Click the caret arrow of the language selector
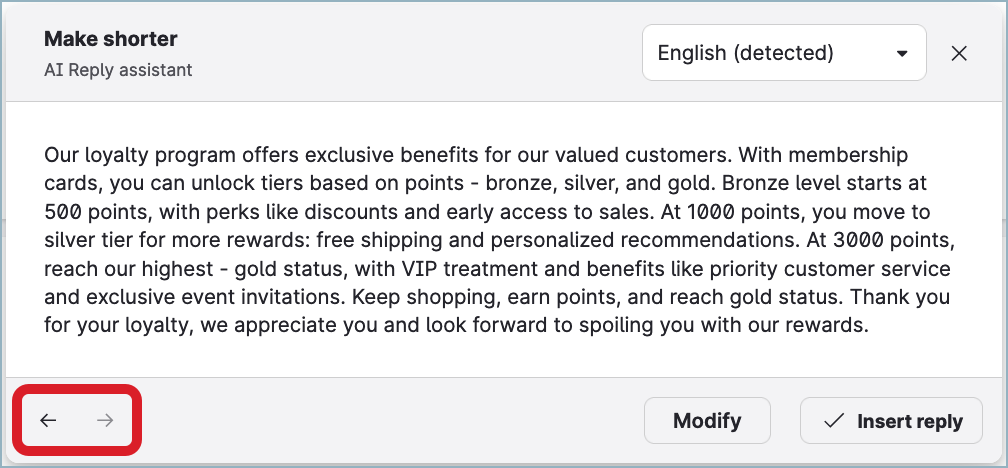The width and height of the screenshot is (1008, 468). [902, 54]
